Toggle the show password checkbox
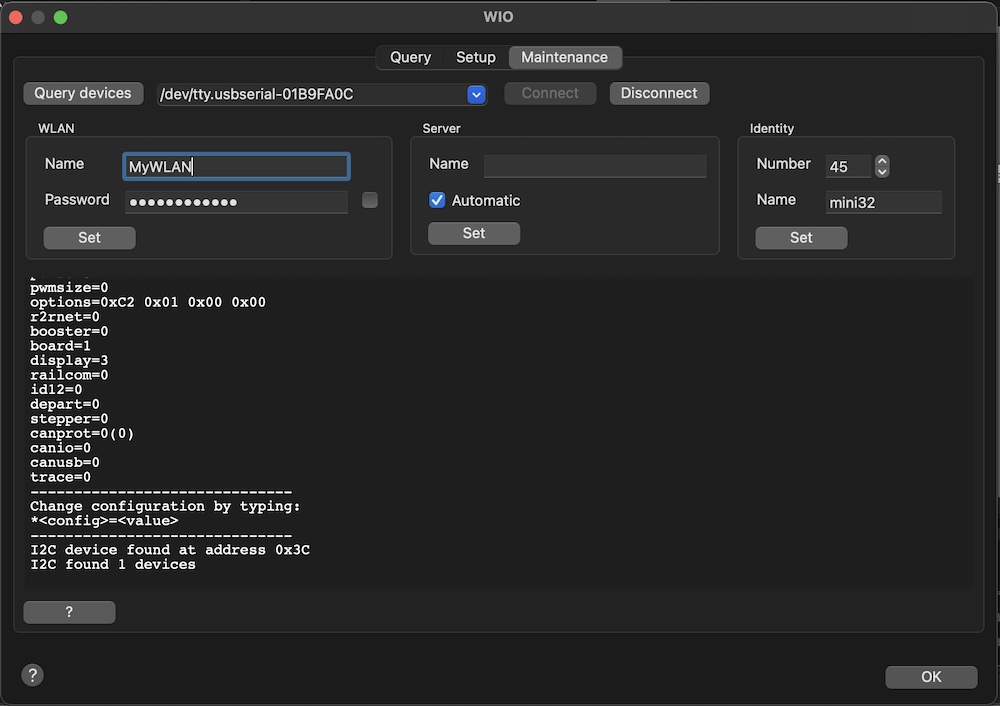1000x706 pixels. pos(370,200)
